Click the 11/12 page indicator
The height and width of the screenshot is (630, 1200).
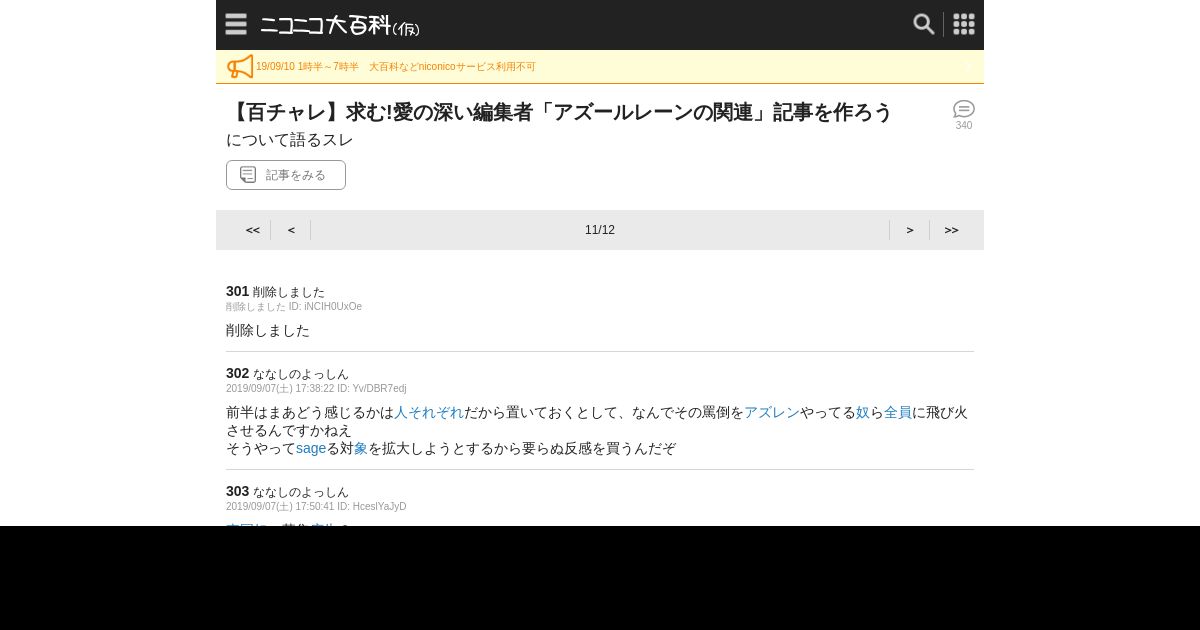tap(600, 230)
